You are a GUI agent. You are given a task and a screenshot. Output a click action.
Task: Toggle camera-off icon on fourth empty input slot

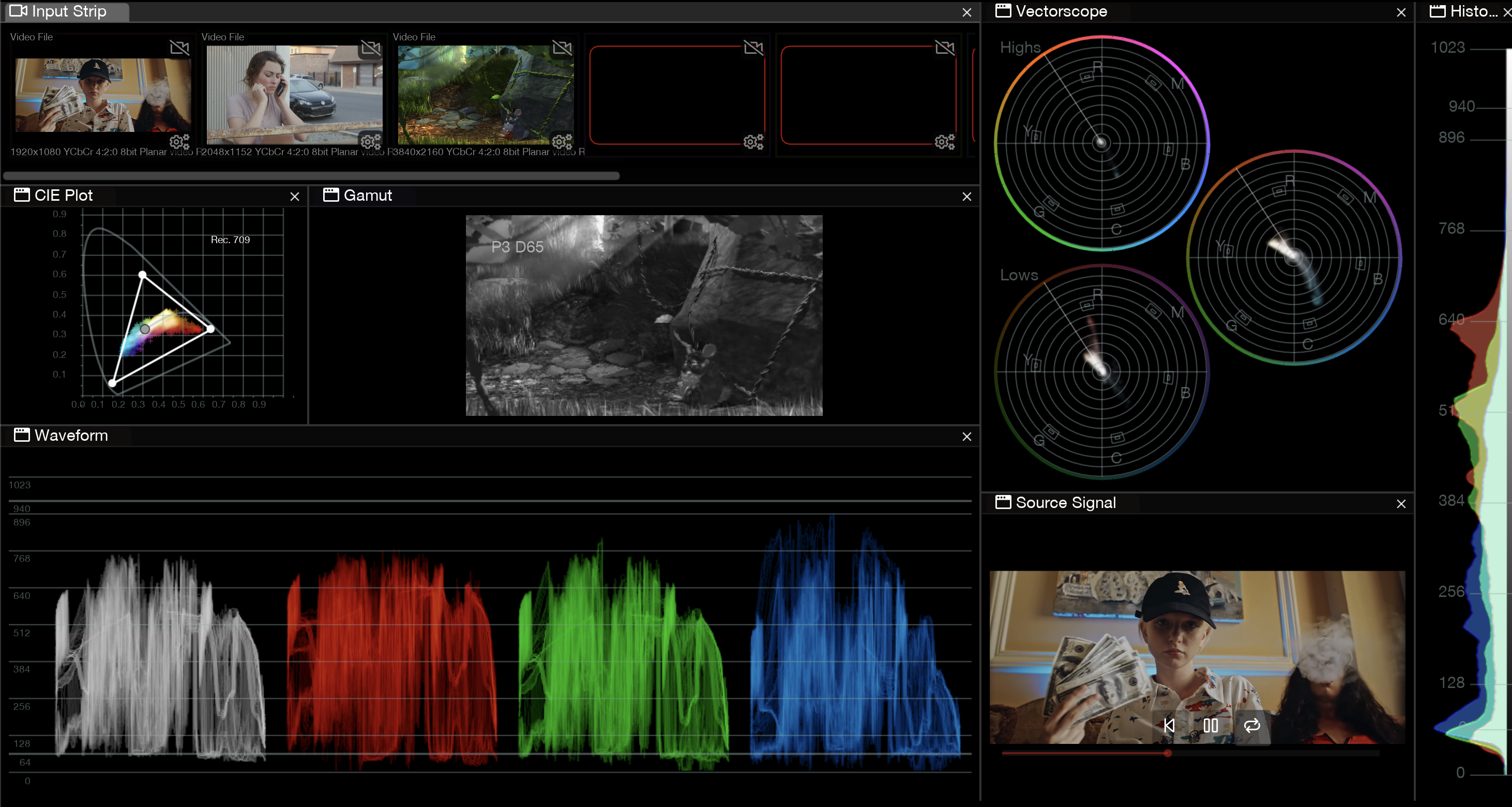[x=753, y=48]
